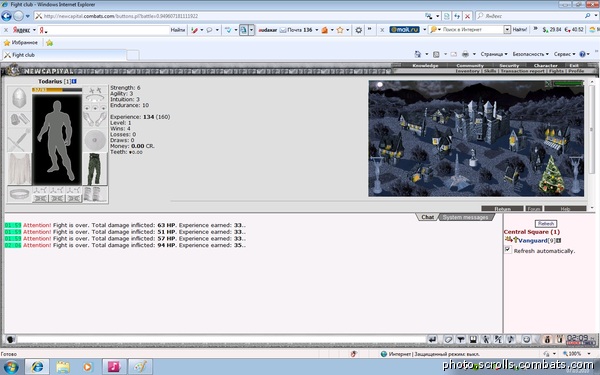Open the shield equipment slot
600x375 pixels.
(x=95, y=140)
